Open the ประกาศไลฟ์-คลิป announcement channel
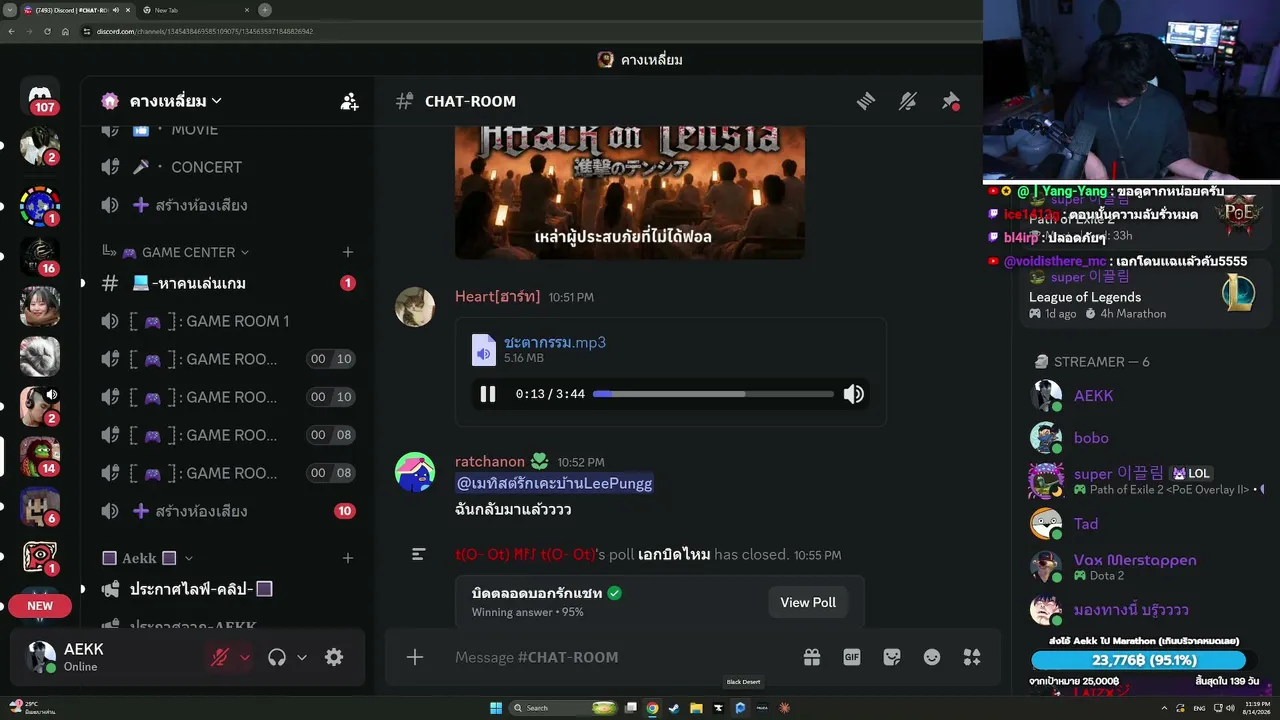Viewport: 1280px width, 720px height. tap(228, 589)
